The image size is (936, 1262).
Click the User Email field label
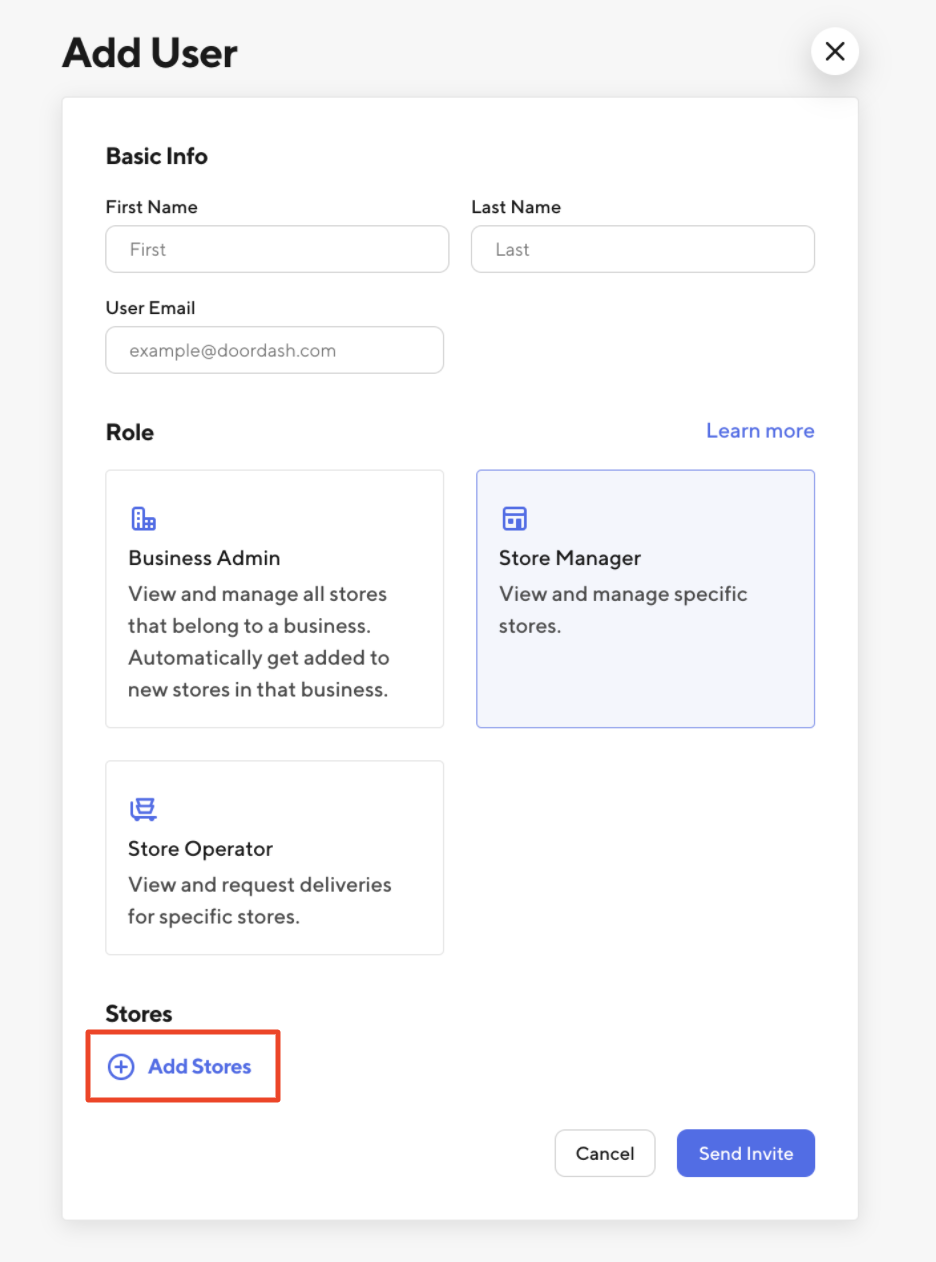point(150,308)
